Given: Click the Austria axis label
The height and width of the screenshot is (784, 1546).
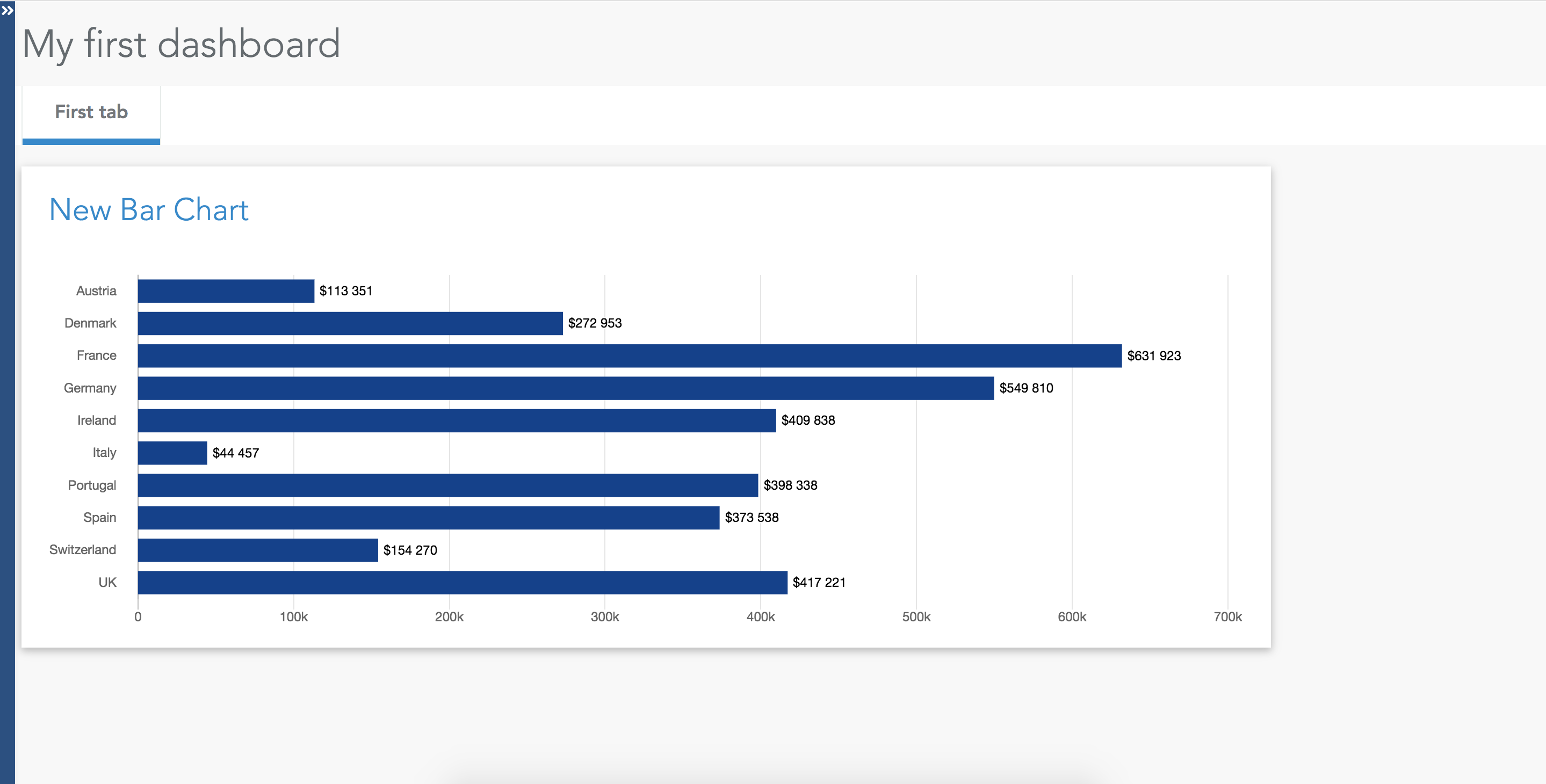Looking at the screenshot, I should click(96, 291).
